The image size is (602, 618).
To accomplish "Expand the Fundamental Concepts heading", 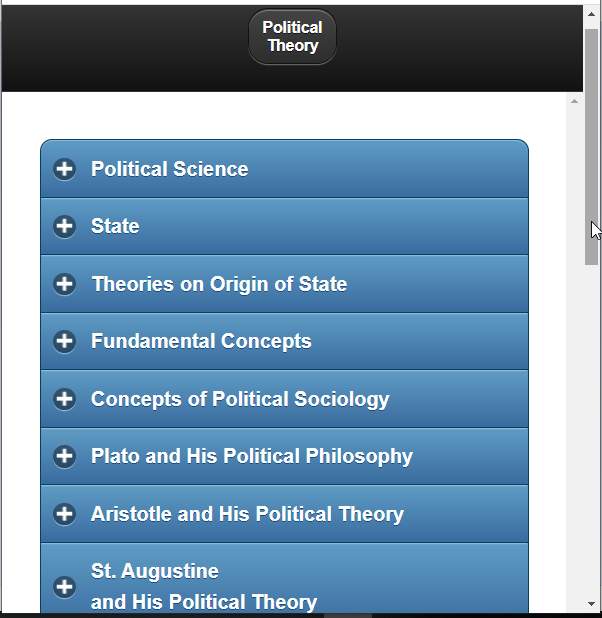I will [x=201, y=341].
